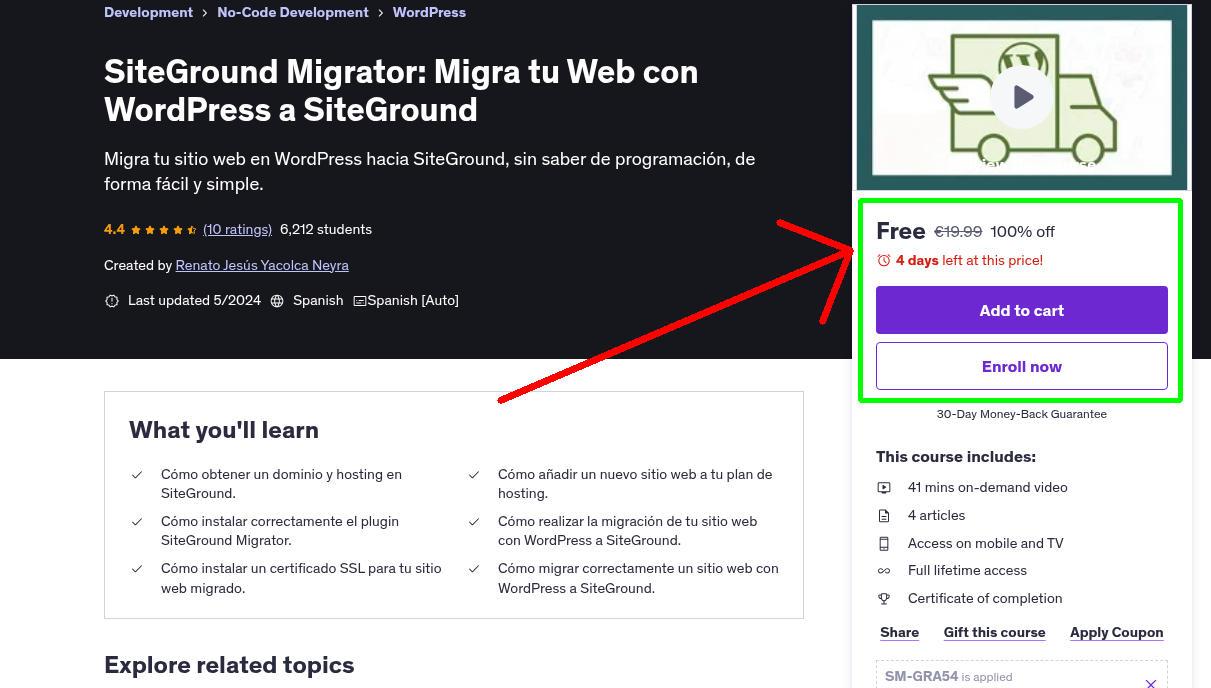Click the checkmark beside 'Cómo instalar un certificado SSL'
Screen dimensions: 1211x688
(x=137, y=569)
